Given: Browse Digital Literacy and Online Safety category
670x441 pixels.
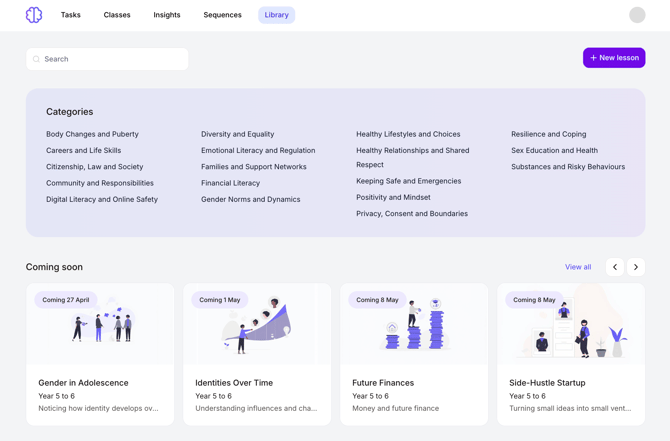Looking at the screenshot, I should click(101, 199).
